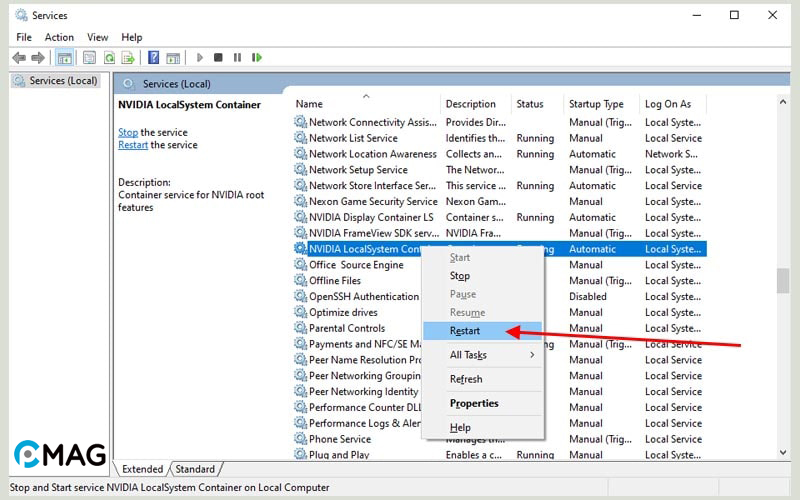Choose Restart in the context menu
The width and height of the screenshot is (800, 500).
pyautogui.click(x=482, y=331)
